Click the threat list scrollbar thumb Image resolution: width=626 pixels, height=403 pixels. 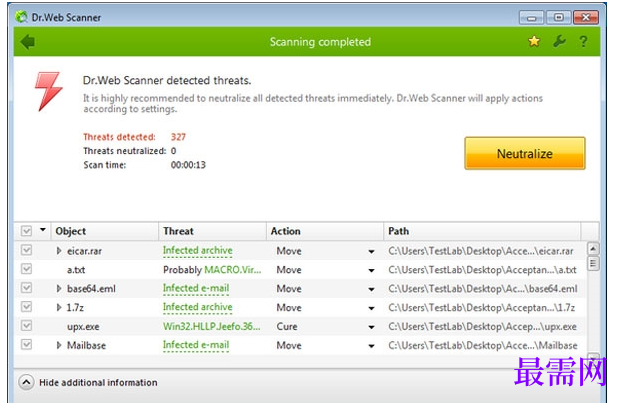click(593, 263)
